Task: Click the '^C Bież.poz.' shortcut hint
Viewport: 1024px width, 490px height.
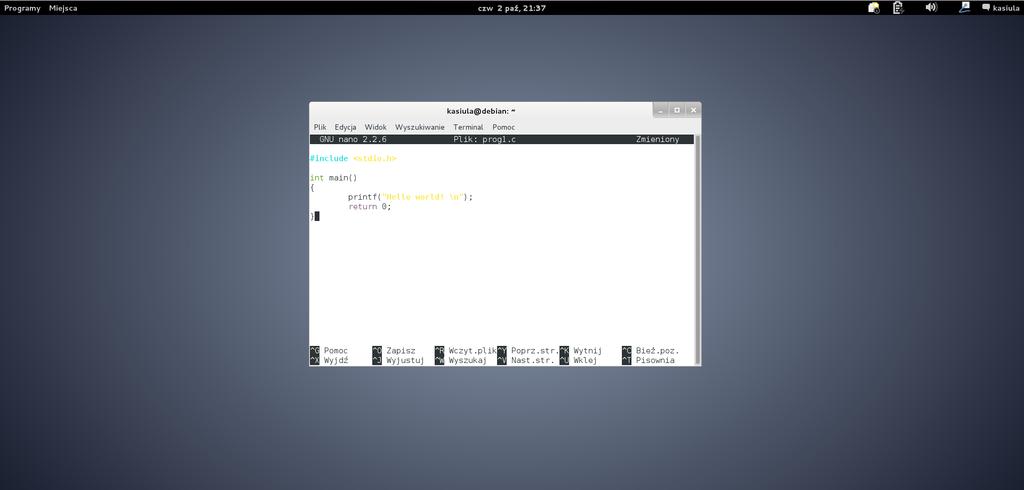Action: point(650,351)
